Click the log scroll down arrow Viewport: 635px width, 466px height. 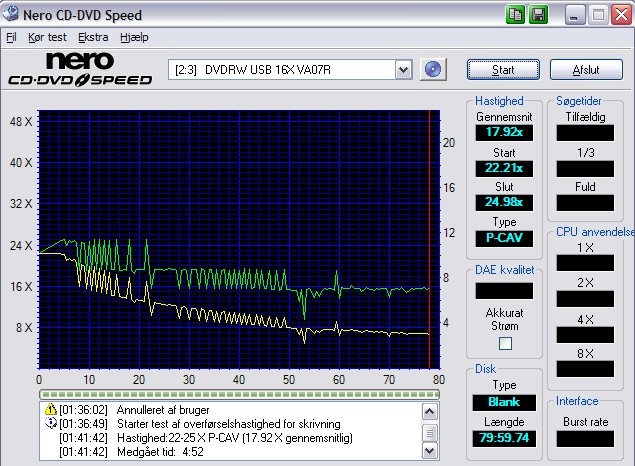click(x=429, y=450)
